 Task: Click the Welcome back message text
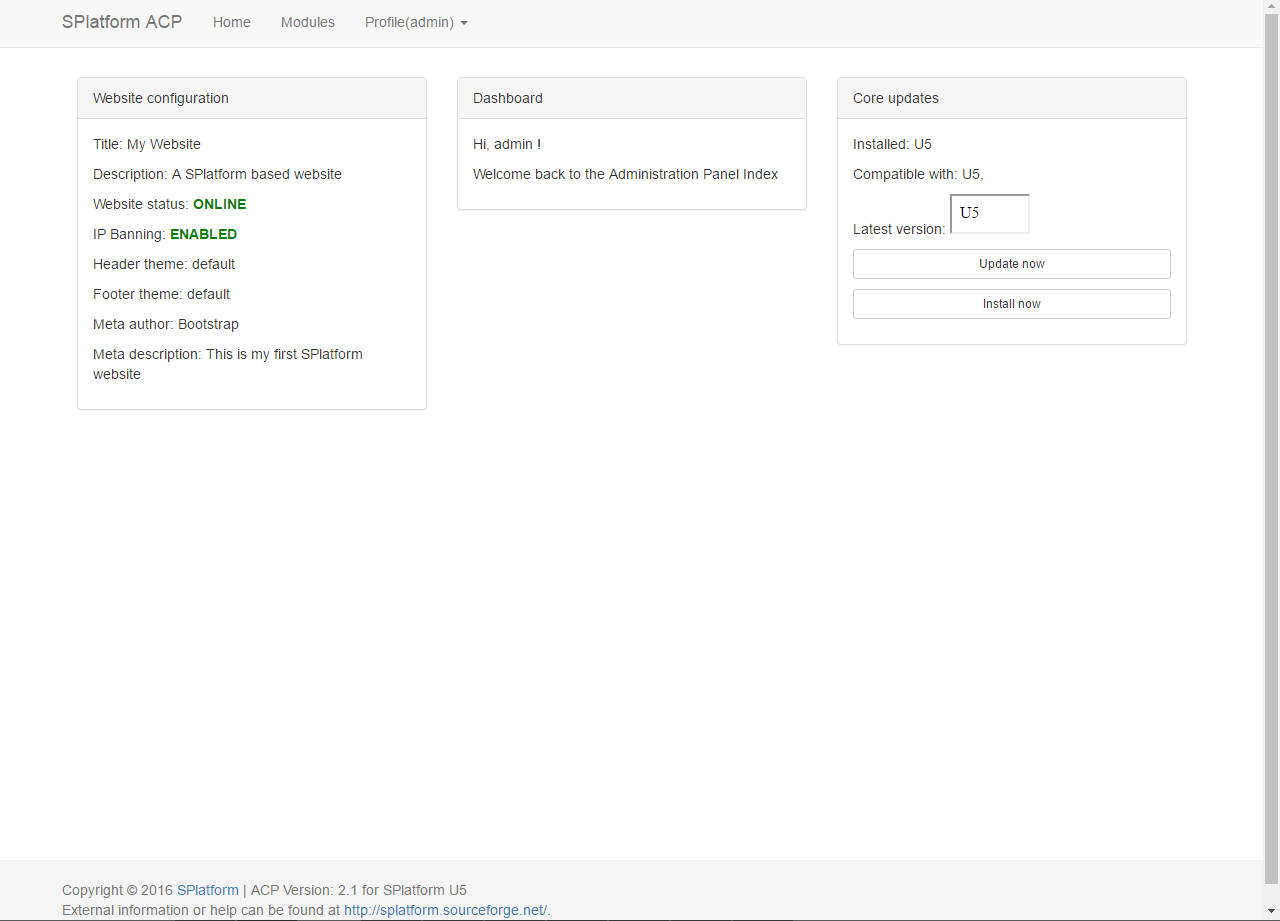coord(625,174)
